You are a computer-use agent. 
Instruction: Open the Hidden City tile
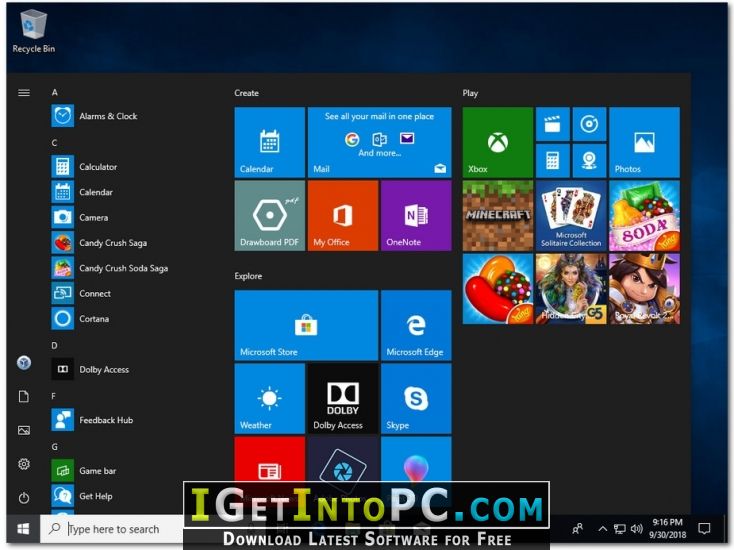[x=571, y=289]
